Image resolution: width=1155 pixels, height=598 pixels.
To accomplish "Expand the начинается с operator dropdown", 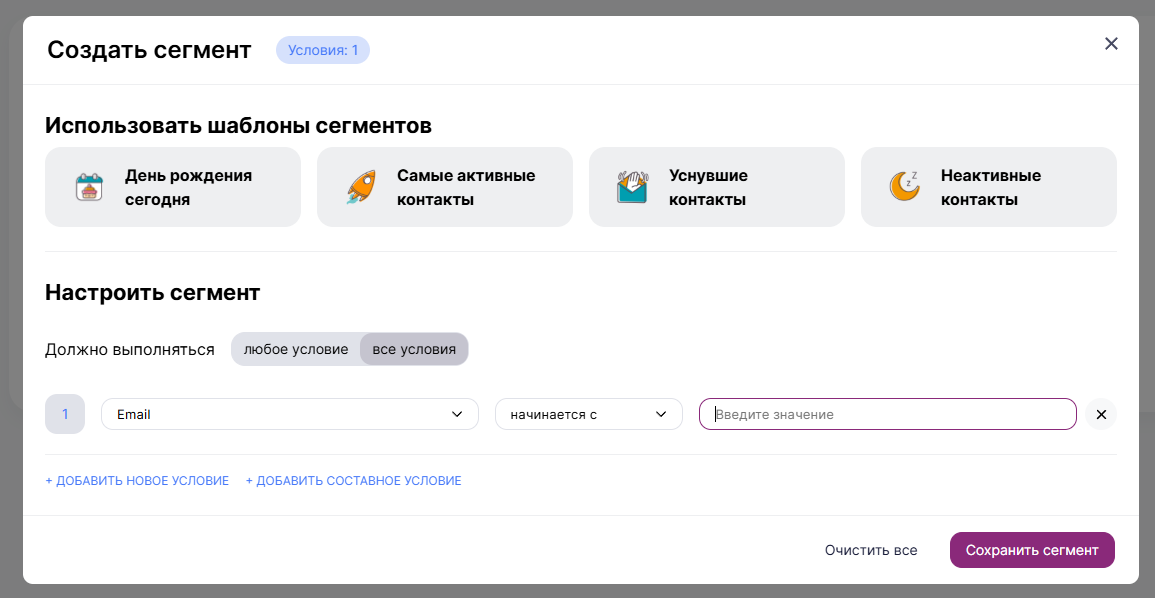I will pos(588,414).
